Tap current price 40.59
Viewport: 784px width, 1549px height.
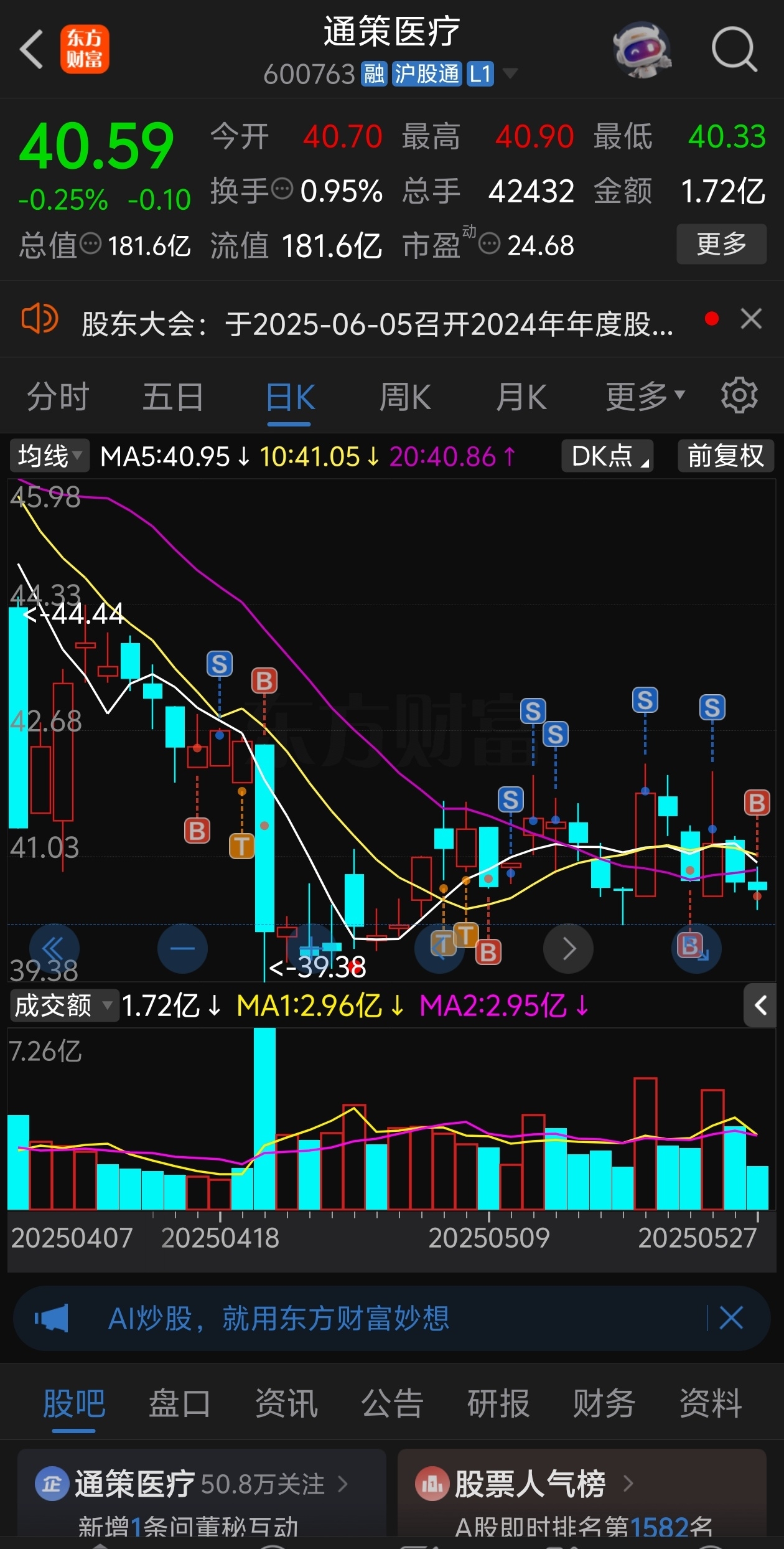[96, 146]
